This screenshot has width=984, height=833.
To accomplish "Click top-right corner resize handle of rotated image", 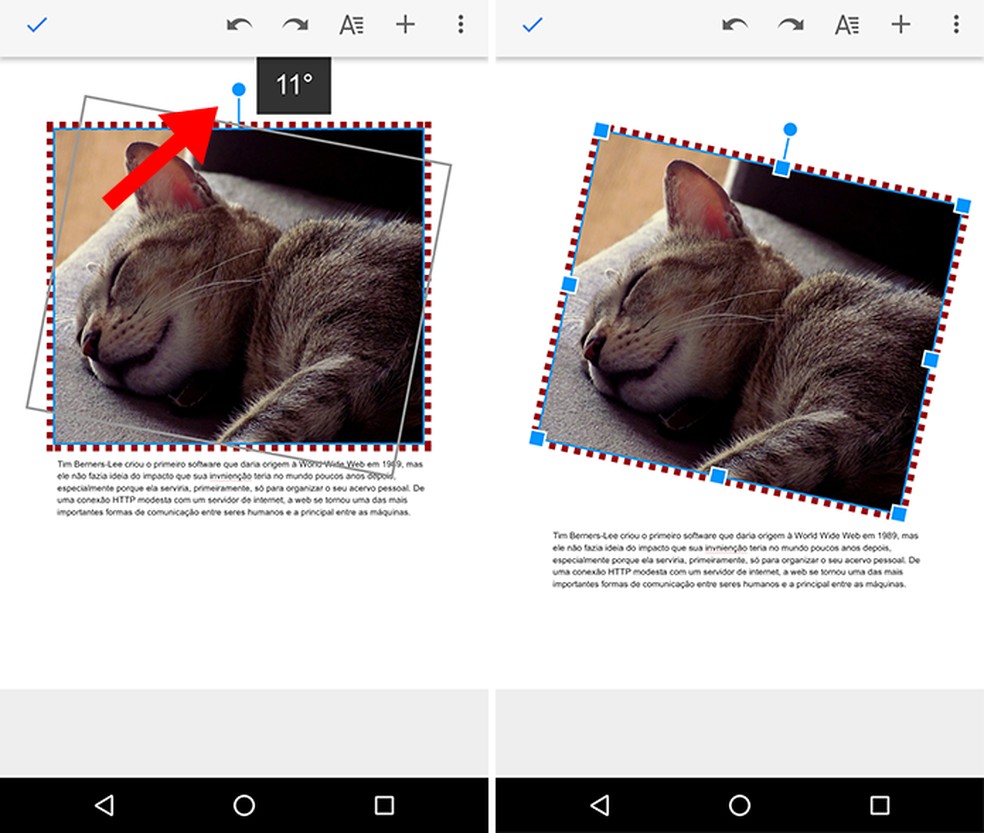I will tap(963, 206).
